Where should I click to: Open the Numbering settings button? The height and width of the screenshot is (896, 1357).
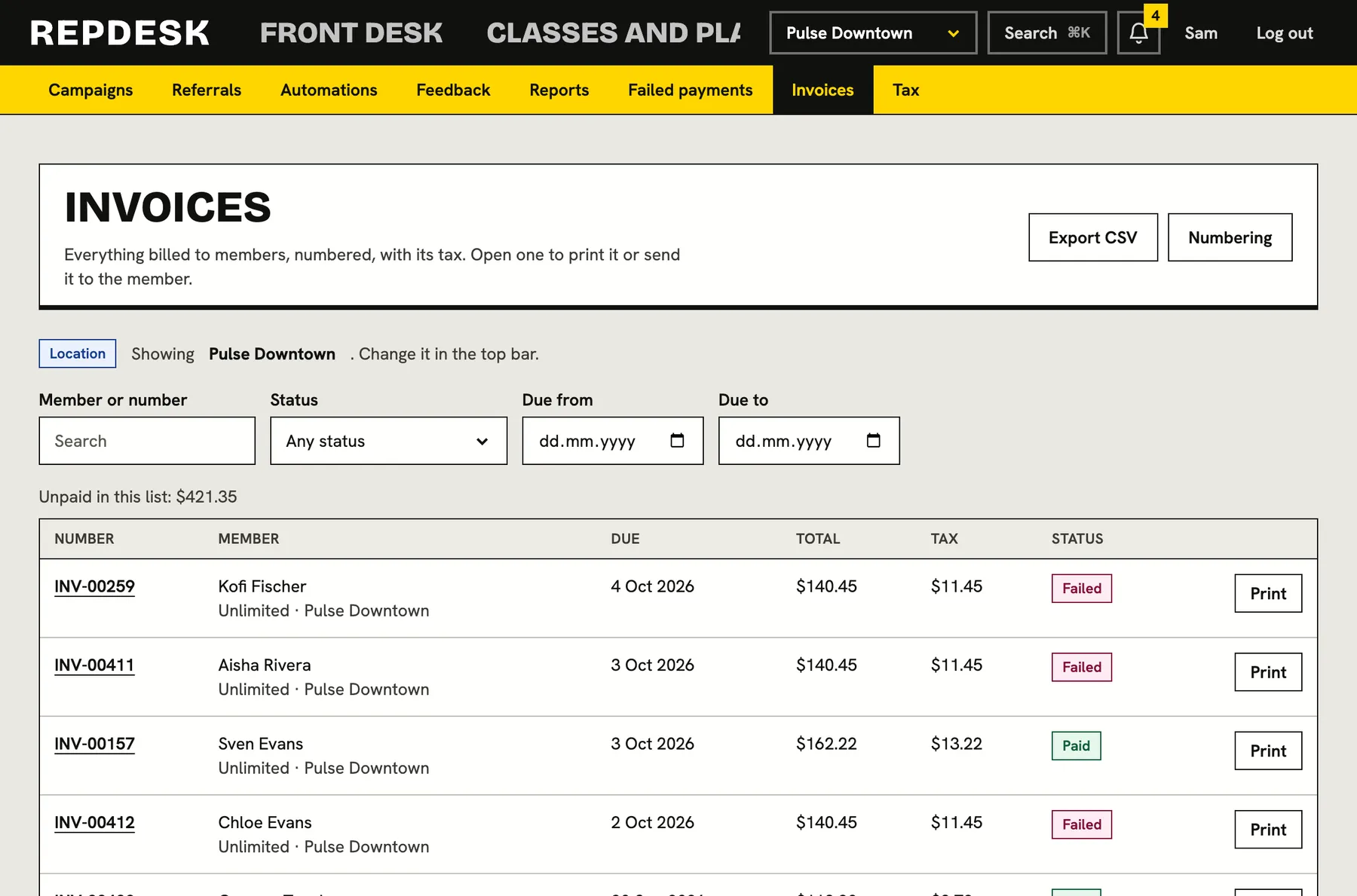click(x=1230, y=237)
